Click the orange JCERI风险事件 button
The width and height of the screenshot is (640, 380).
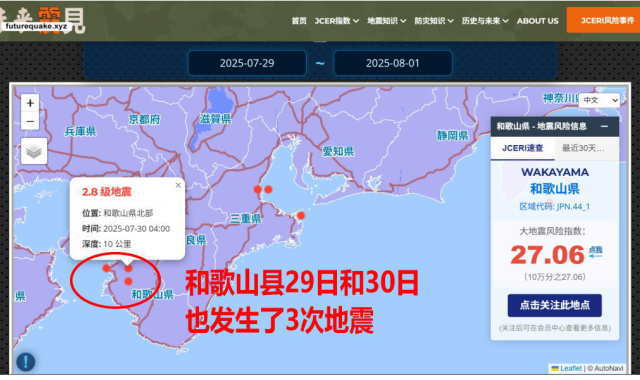(603, 20)
